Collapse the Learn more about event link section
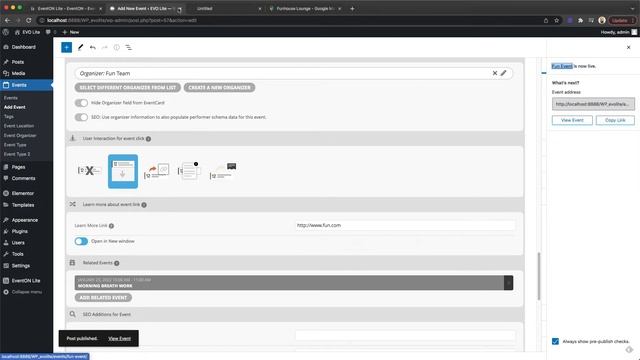The width and height of the screenshot is (640, 360). [x=295, y=204]
